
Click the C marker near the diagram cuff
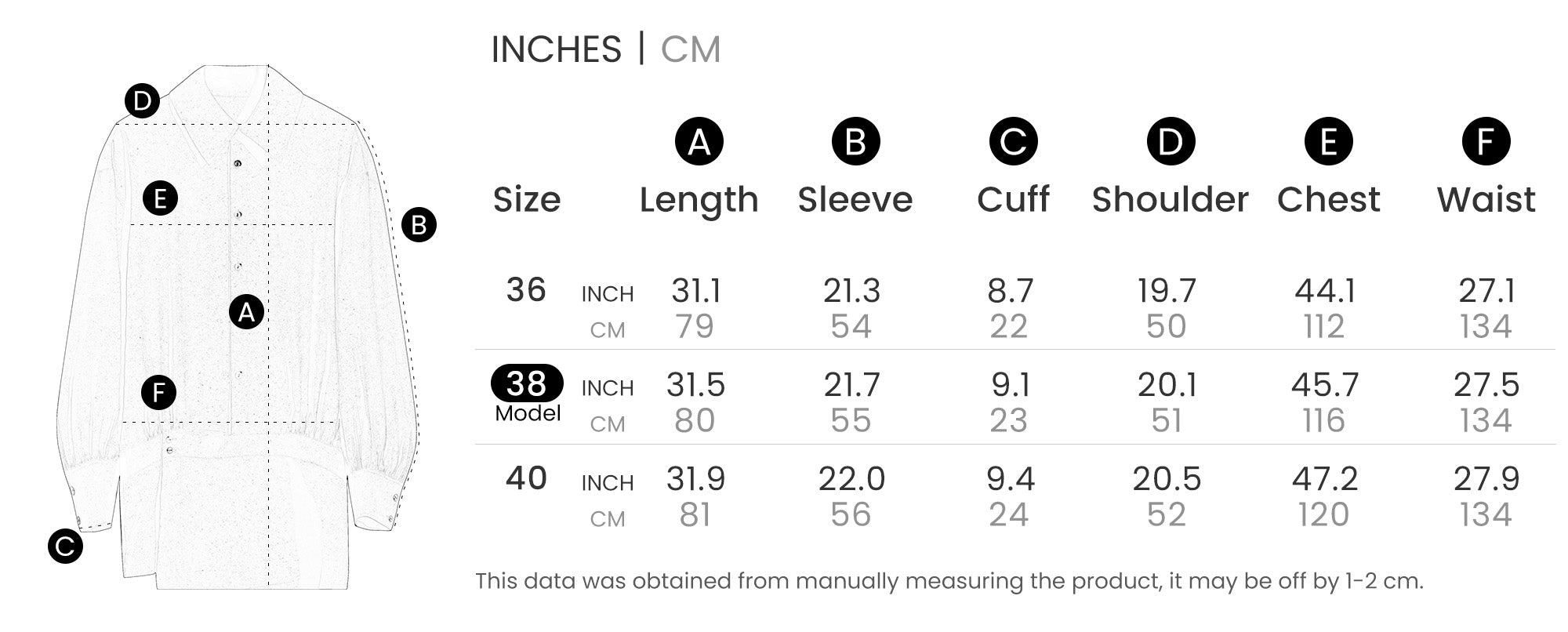click(x=65, y=547)
